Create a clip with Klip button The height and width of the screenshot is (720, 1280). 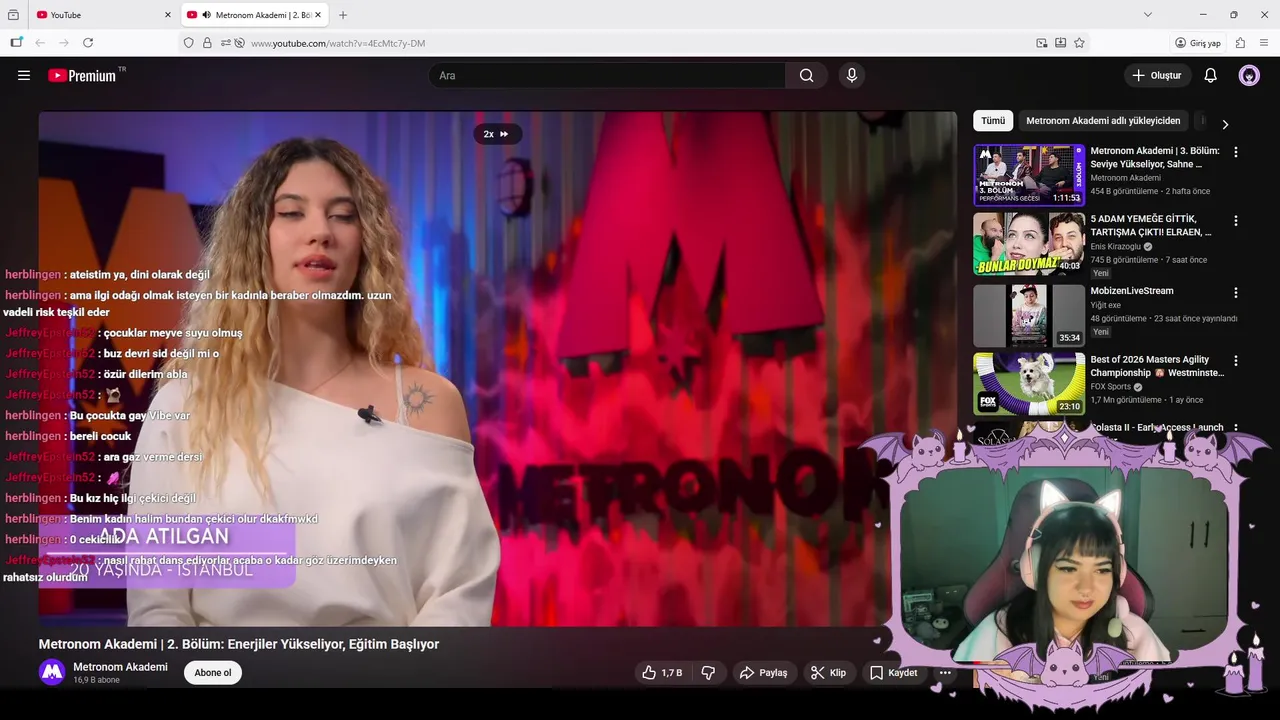point(828,673)
